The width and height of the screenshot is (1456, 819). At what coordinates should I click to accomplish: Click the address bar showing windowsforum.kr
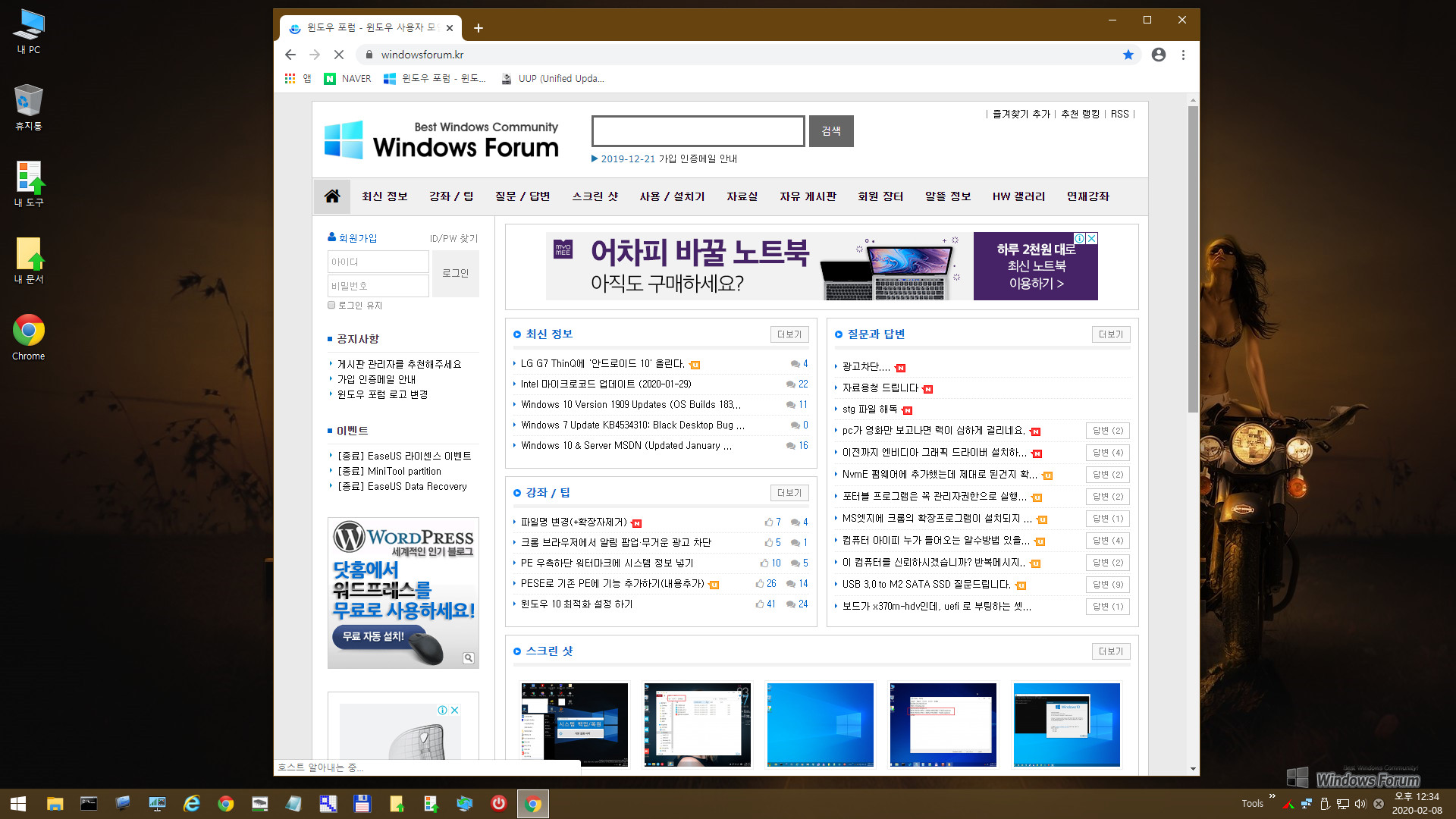747,55
